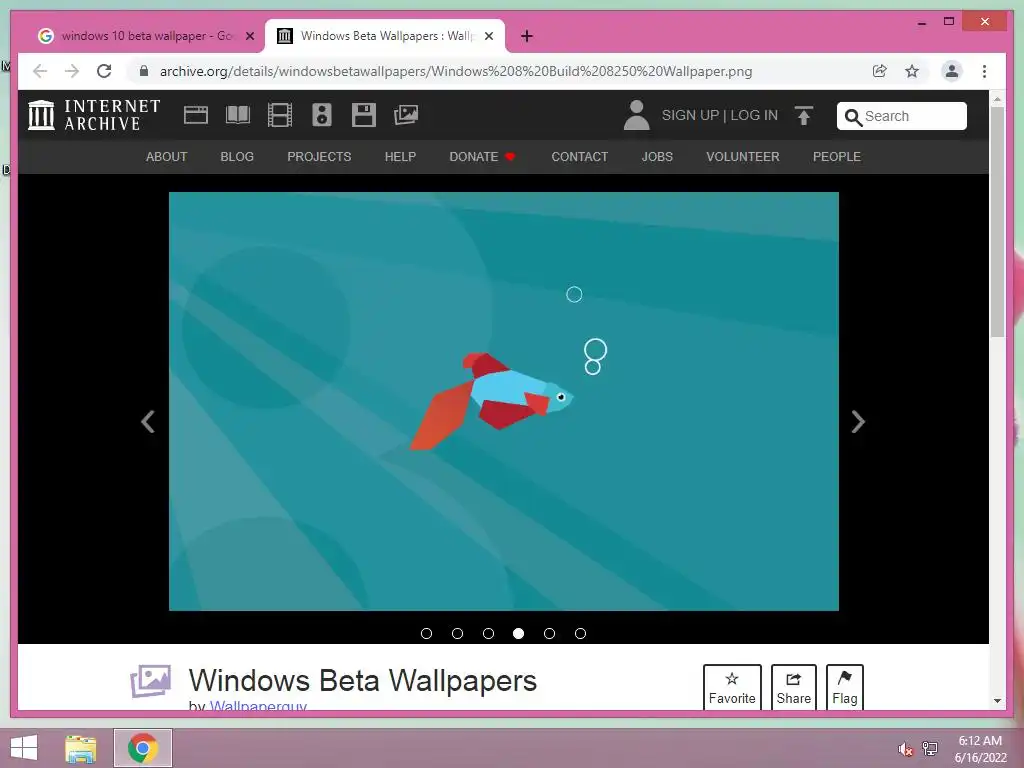Select second carousel dot

pyautogui.click(x=457, y=633)
